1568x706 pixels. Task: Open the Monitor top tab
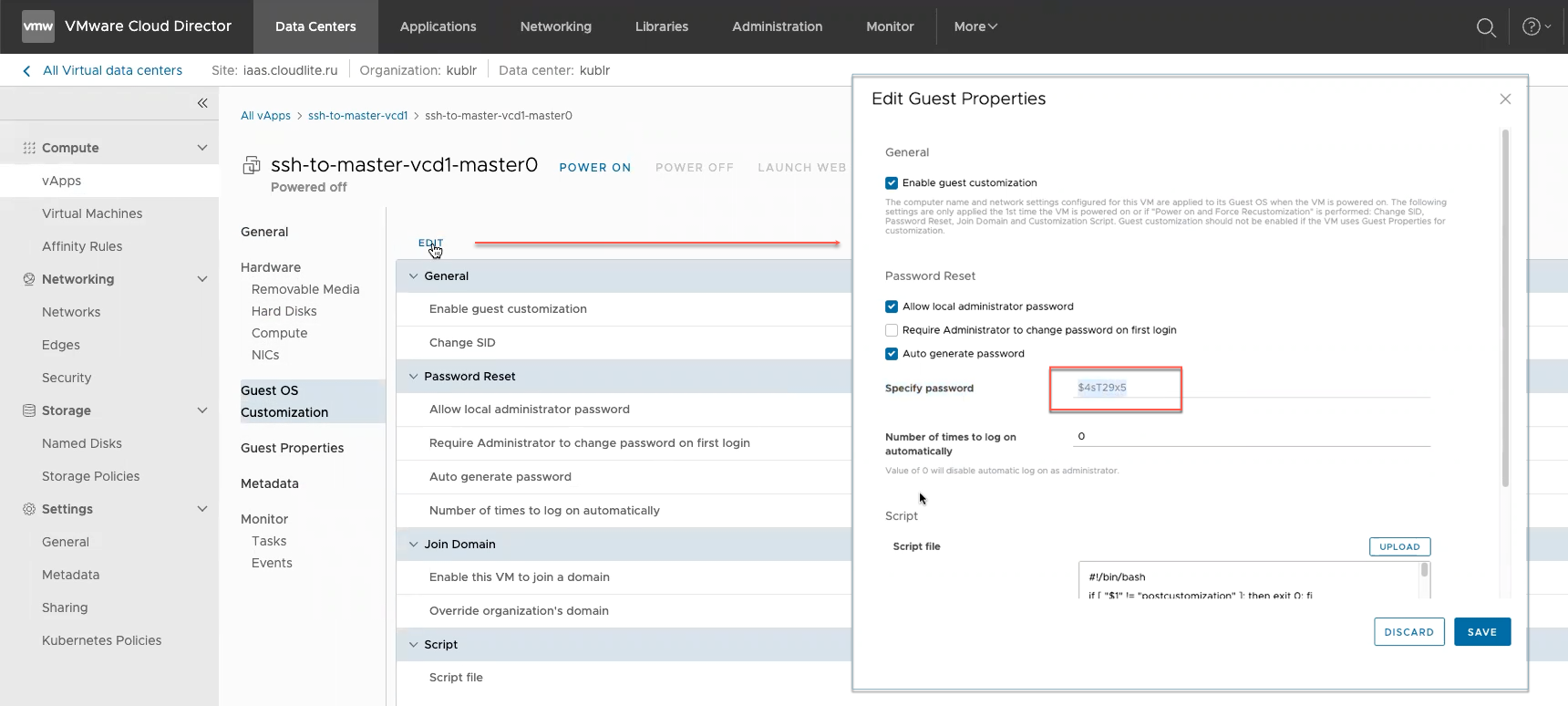pos(890,26)
